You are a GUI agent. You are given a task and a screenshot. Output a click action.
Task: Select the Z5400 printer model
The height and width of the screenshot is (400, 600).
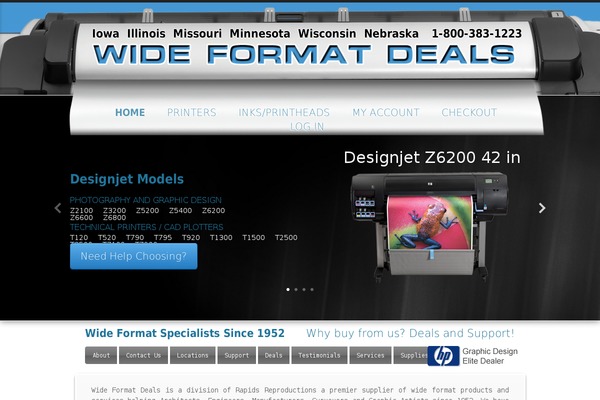coord(180,211)
